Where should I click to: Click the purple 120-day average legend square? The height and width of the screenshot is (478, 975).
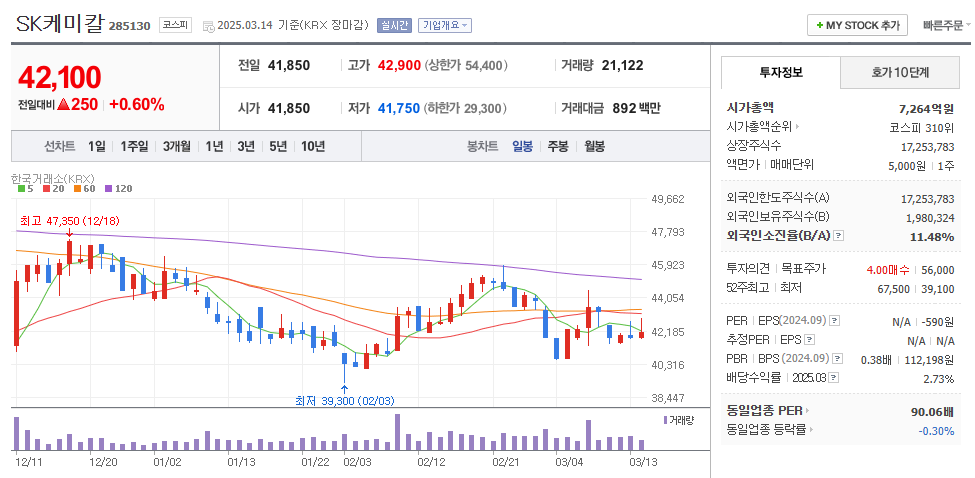point(108,188)
